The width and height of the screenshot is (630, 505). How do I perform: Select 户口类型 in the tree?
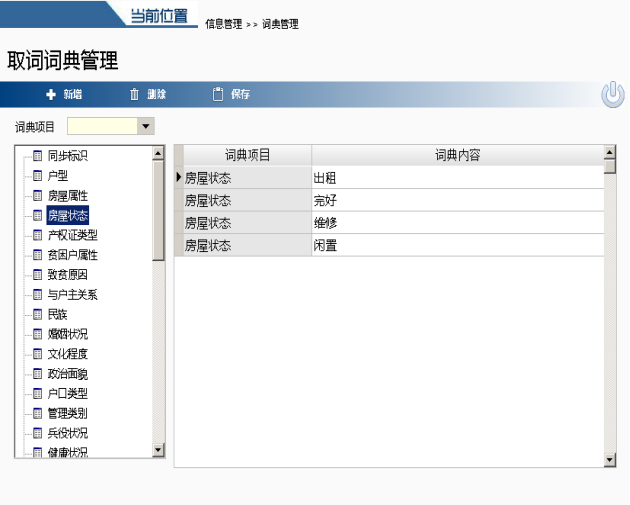point(68,393)
